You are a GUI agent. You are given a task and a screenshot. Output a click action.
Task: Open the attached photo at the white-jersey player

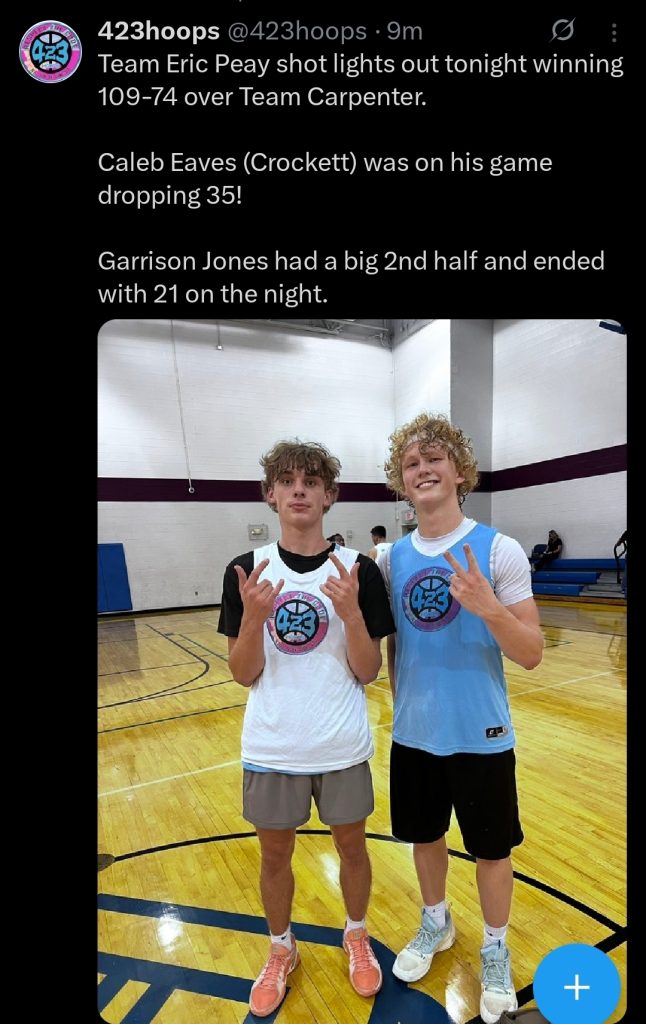pos(304,718)
